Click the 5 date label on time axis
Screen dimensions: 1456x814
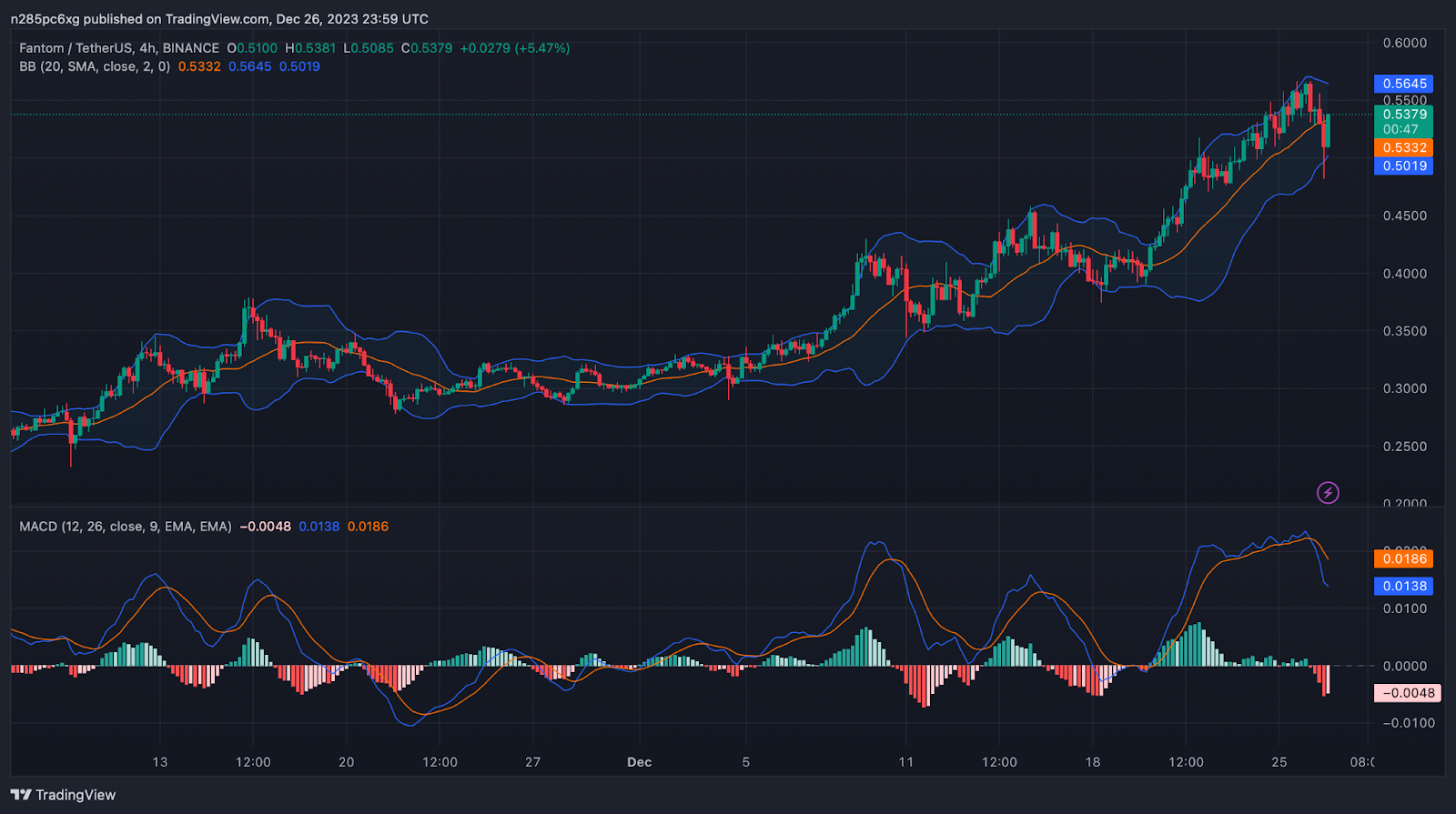point(746,762)
